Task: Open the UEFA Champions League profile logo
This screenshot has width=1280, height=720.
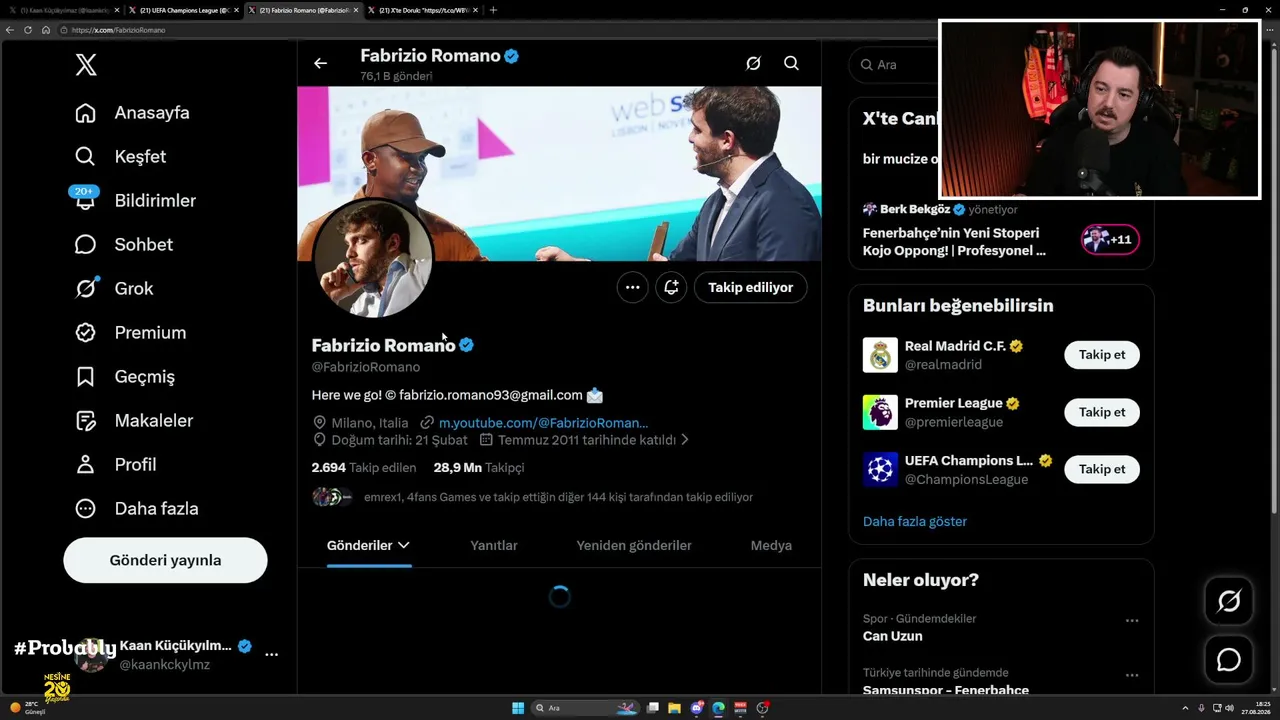Action: click(880, 469)
